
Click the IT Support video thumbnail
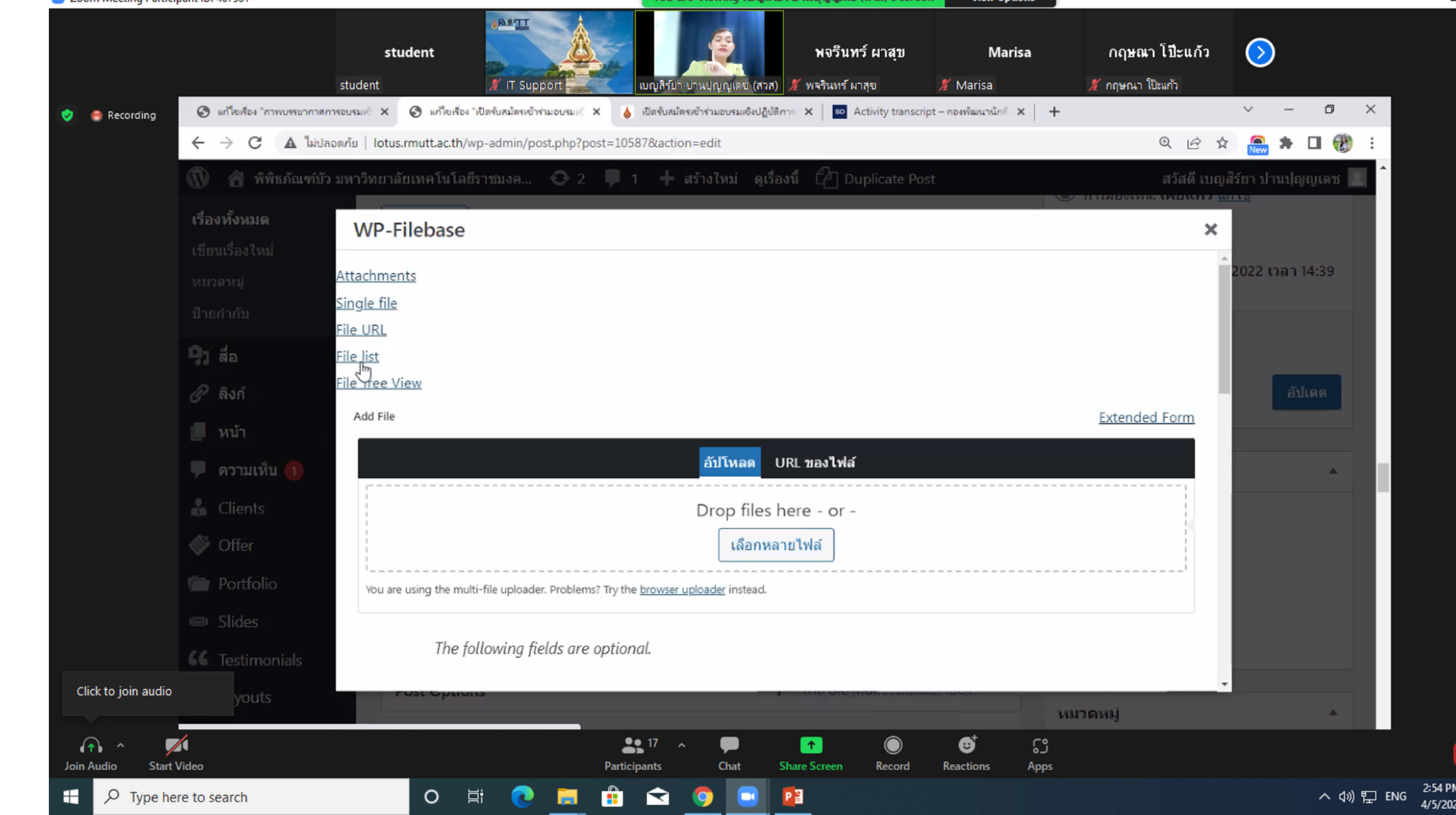coord(559,52)
